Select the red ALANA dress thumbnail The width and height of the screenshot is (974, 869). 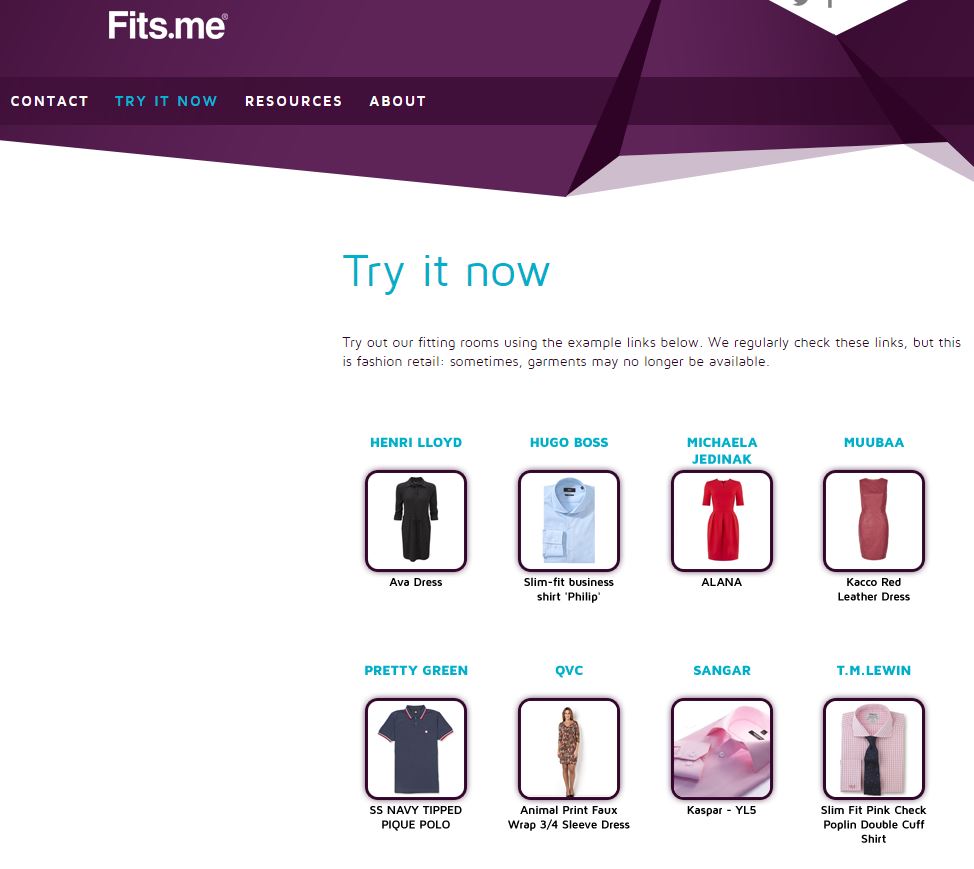click(722, 521)
